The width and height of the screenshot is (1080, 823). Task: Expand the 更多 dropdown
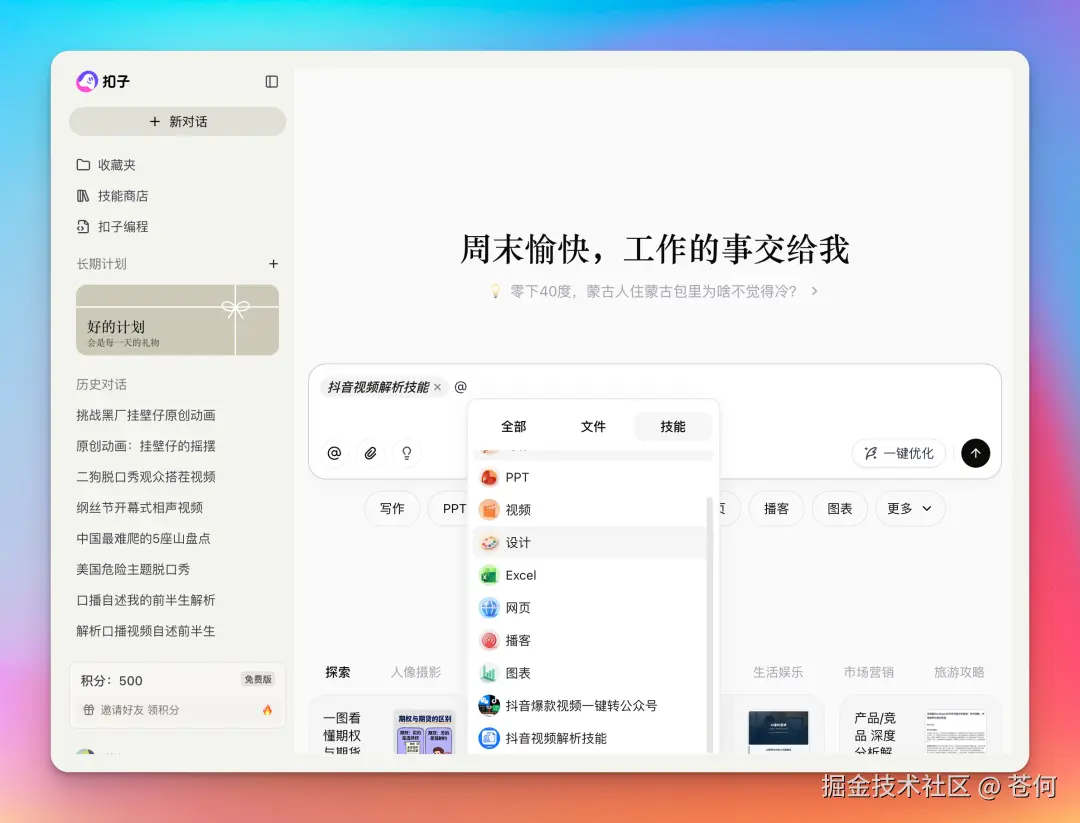click(909, 508)
